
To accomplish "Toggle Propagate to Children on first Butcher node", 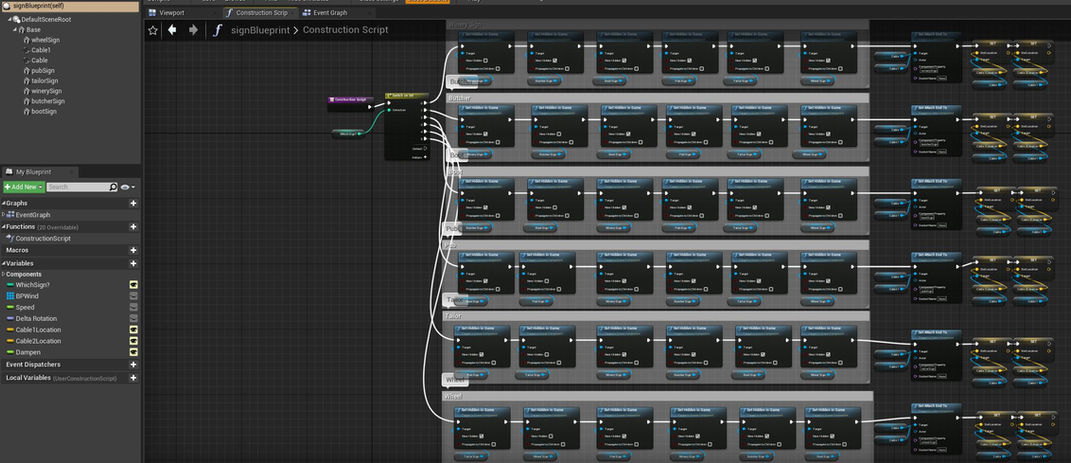I will 499,141.
